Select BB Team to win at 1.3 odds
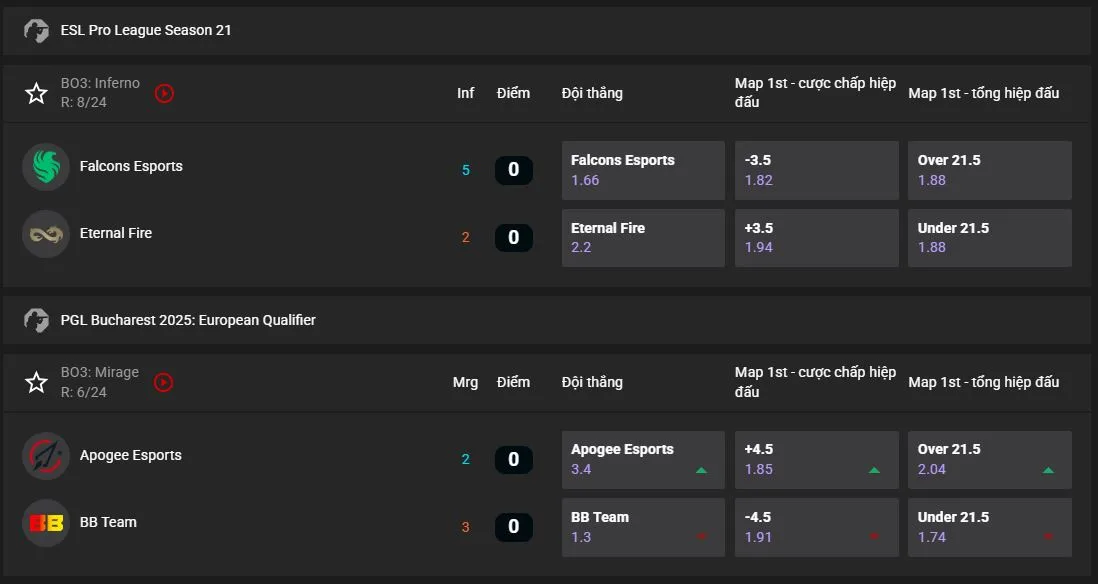The image size is (1098, 584). point(643,527)
